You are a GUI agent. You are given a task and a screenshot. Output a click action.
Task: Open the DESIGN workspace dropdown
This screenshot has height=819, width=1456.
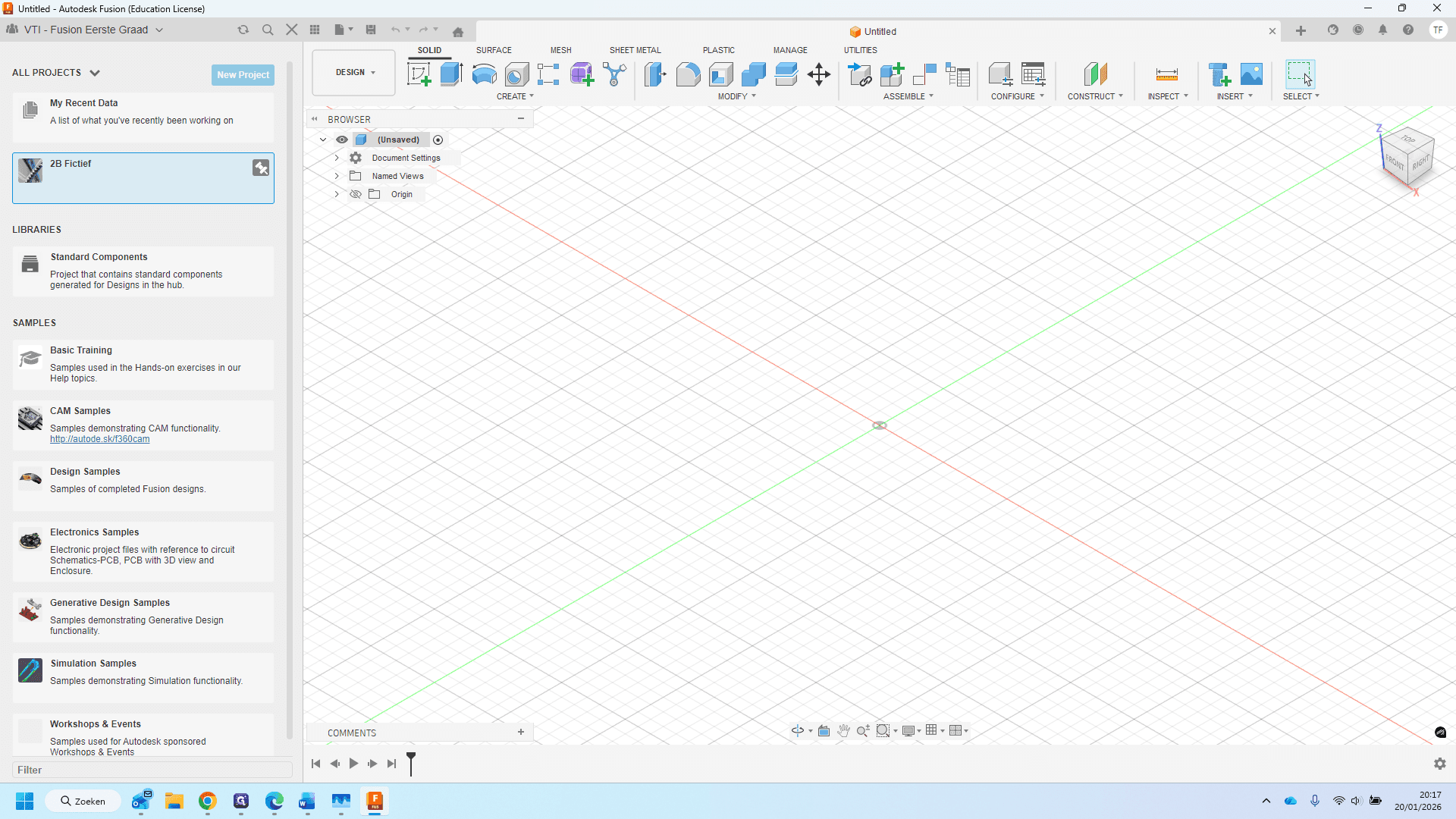[354, 73]
